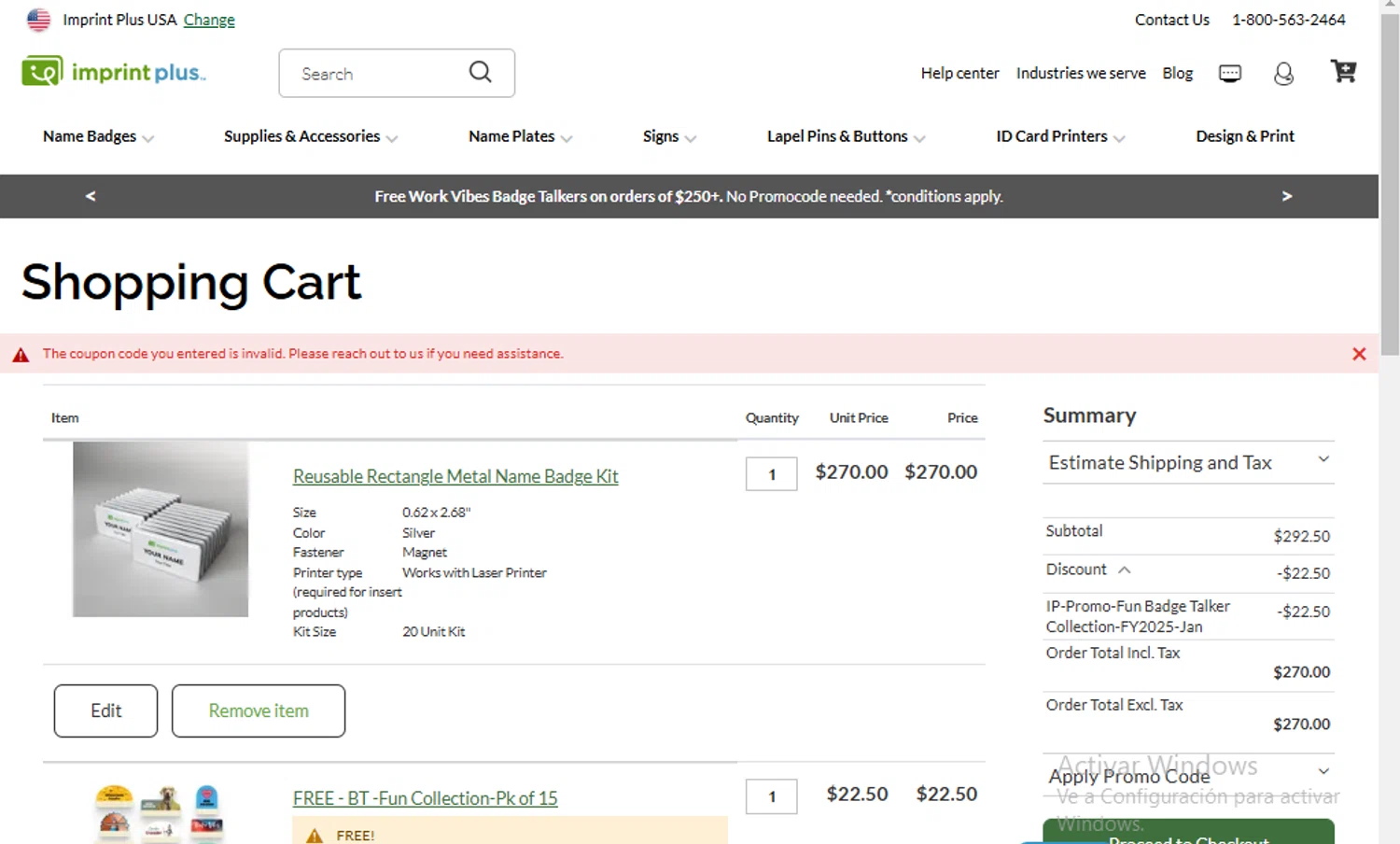Open the shopping cart icon
The width and height of the screenshot is (1400, 844).
pos(1343,71)
